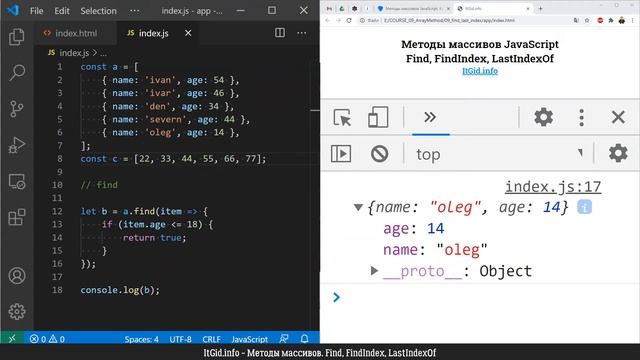This screenshot has width=640, height=360.
Task: Expand the __proto__ Object entry
Action: 374,270
